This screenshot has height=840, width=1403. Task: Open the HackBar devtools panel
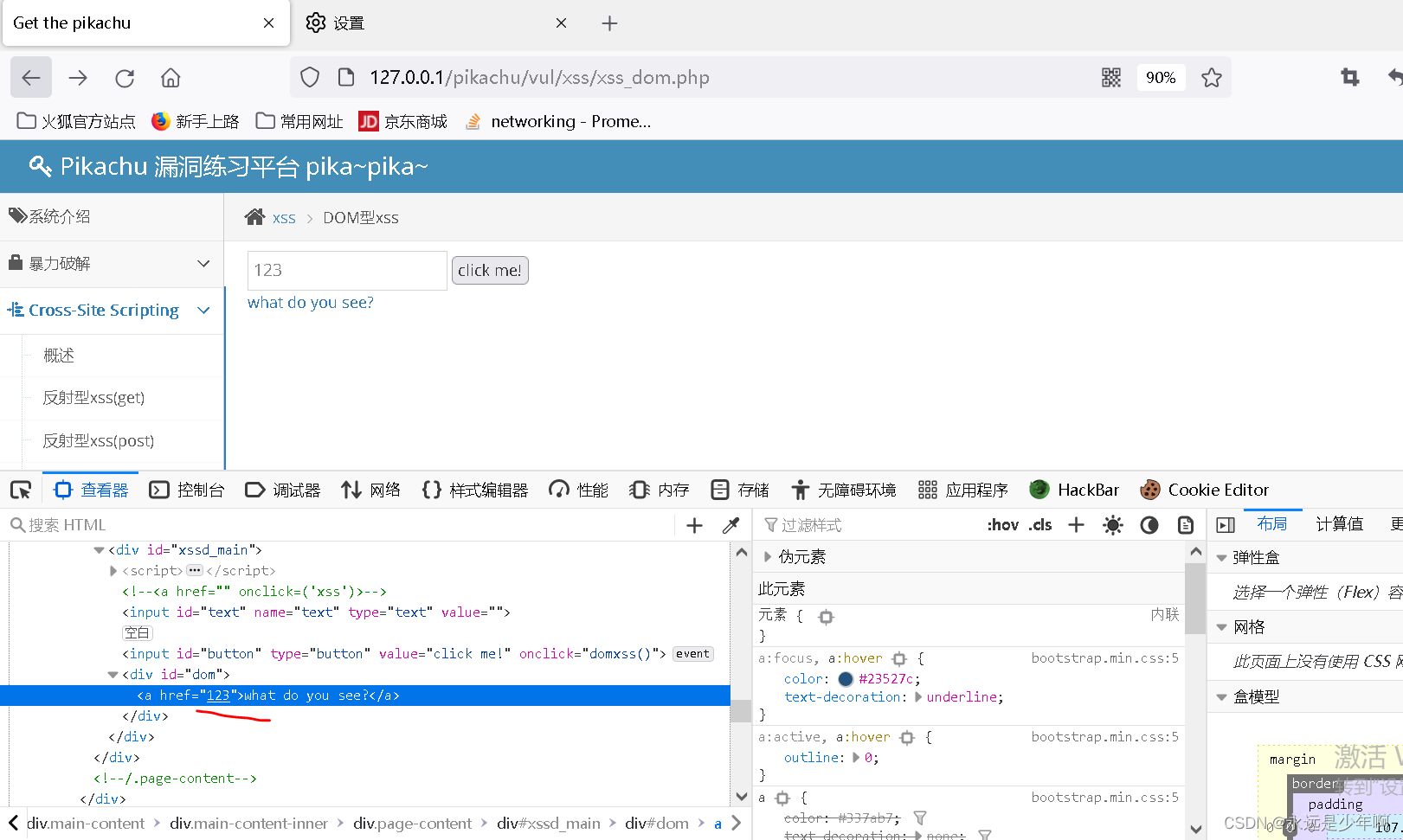1074,491
